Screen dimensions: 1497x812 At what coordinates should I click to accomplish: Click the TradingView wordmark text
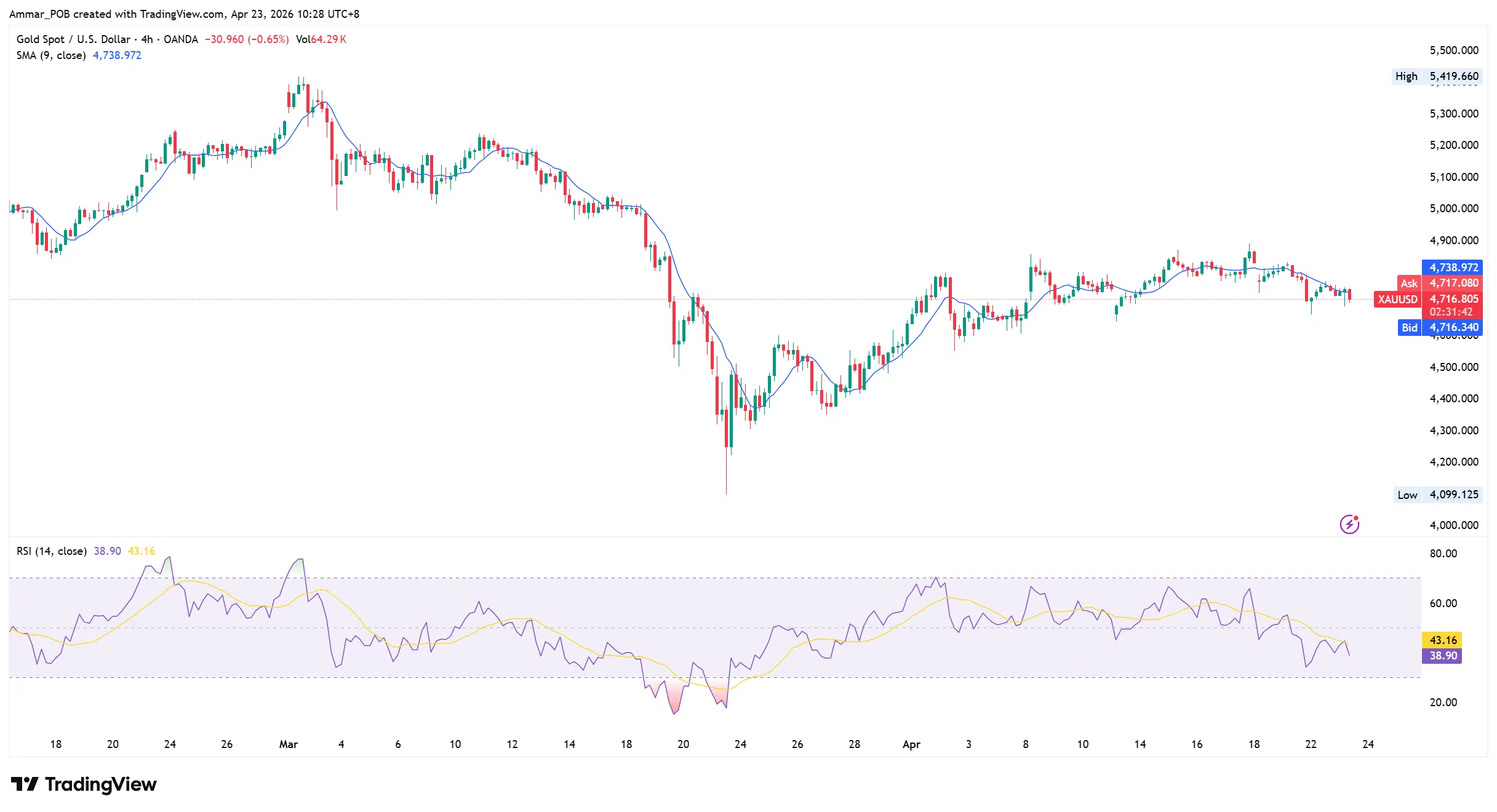[x=101, y=784]
